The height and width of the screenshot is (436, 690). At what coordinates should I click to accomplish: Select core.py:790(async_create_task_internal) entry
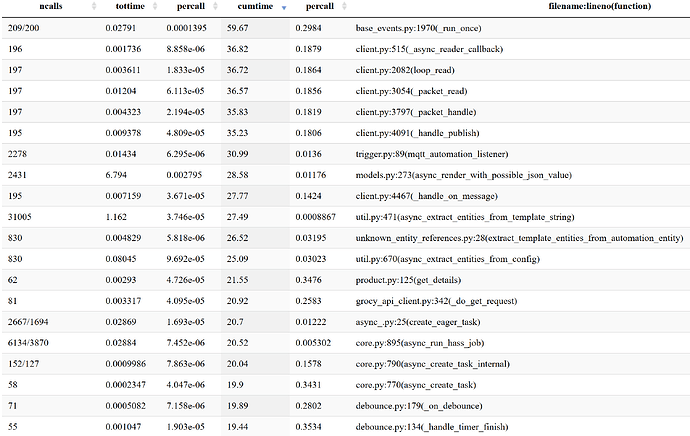(x=433, y=364)
